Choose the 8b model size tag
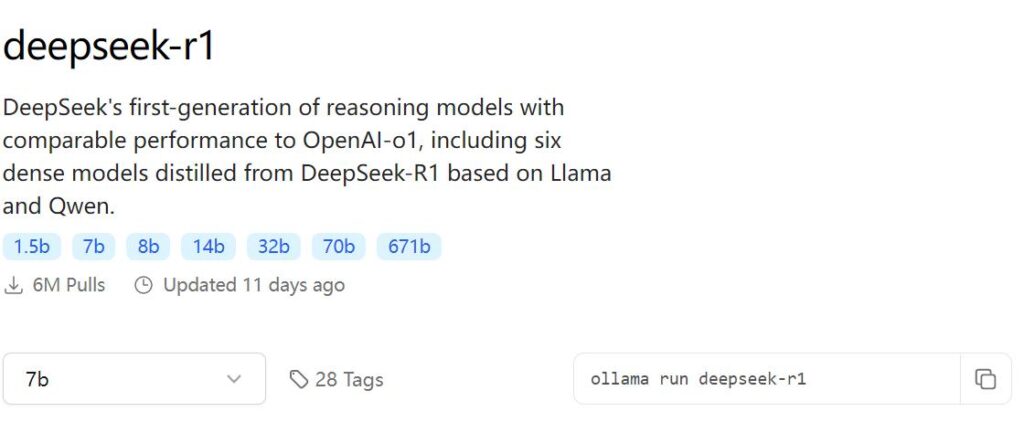 (x=148, y=247)
